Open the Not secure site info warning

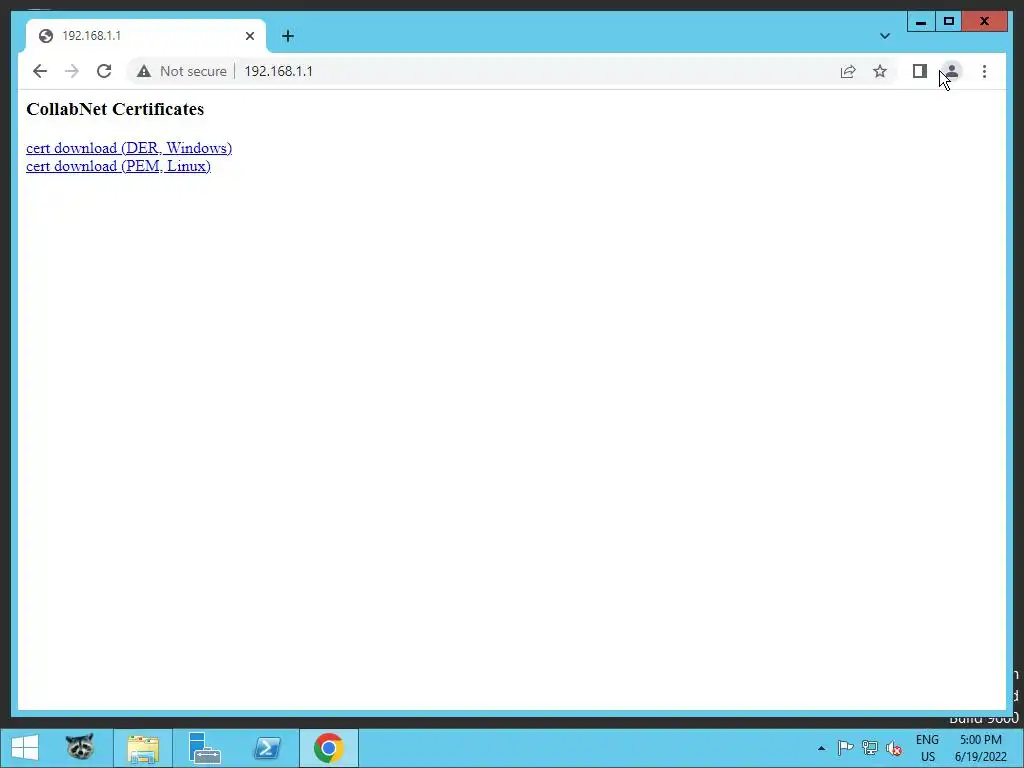pyautogui.click(x=182, y=71)
